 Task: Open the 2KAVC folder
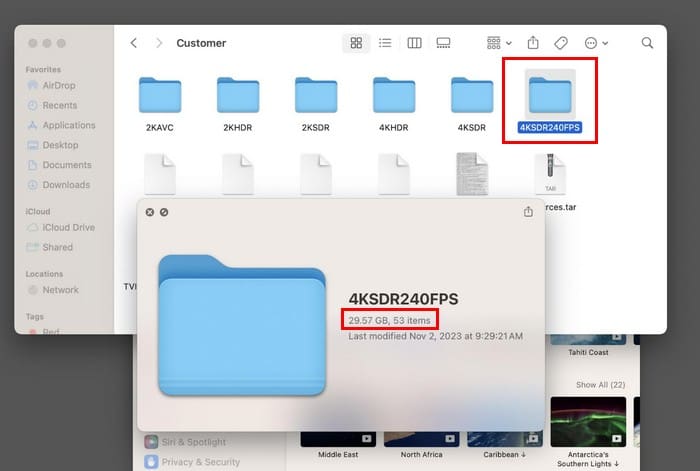pyautogui.click(x=160, y=96)
